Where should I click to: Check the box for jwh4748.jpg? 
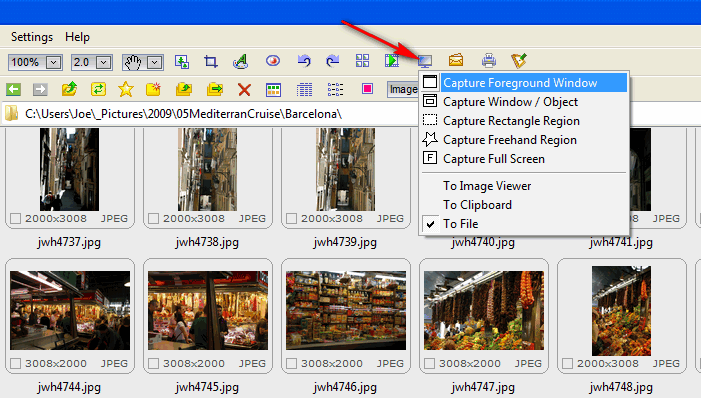point(567,364)
